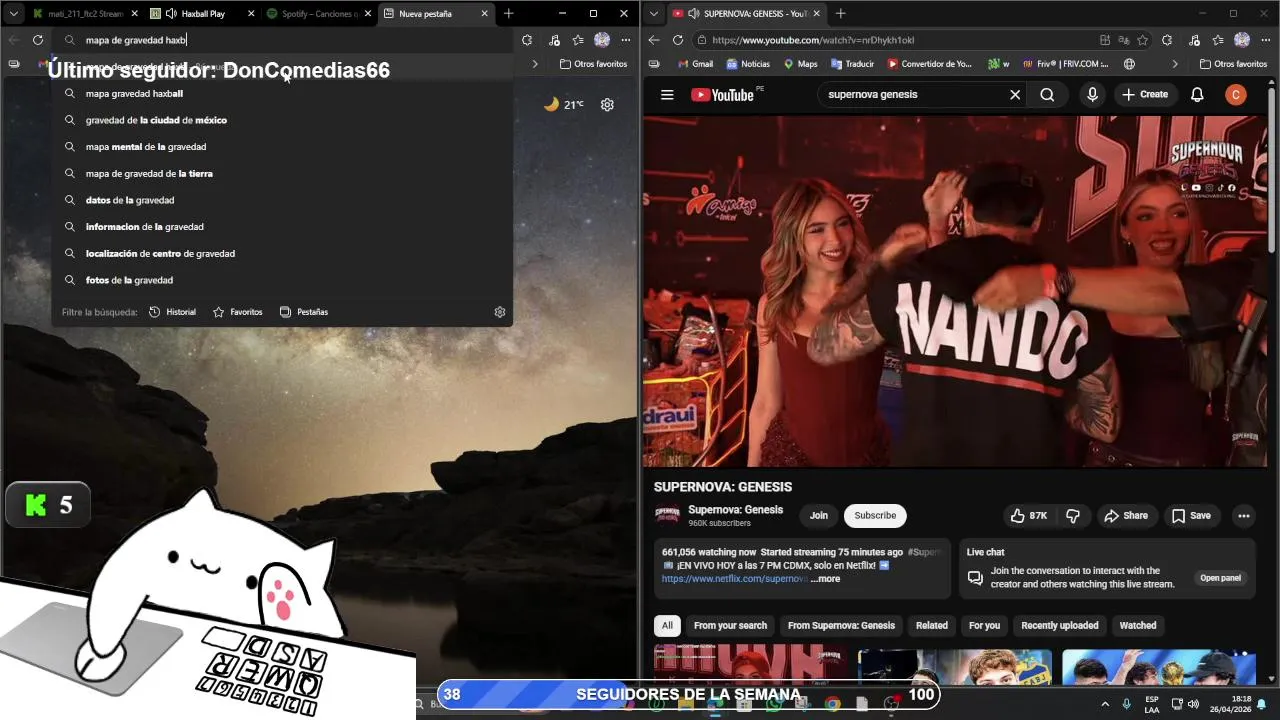This screenshot has height=720, width=1280.
Task: Click the Create button
Action: point(1145,95)
